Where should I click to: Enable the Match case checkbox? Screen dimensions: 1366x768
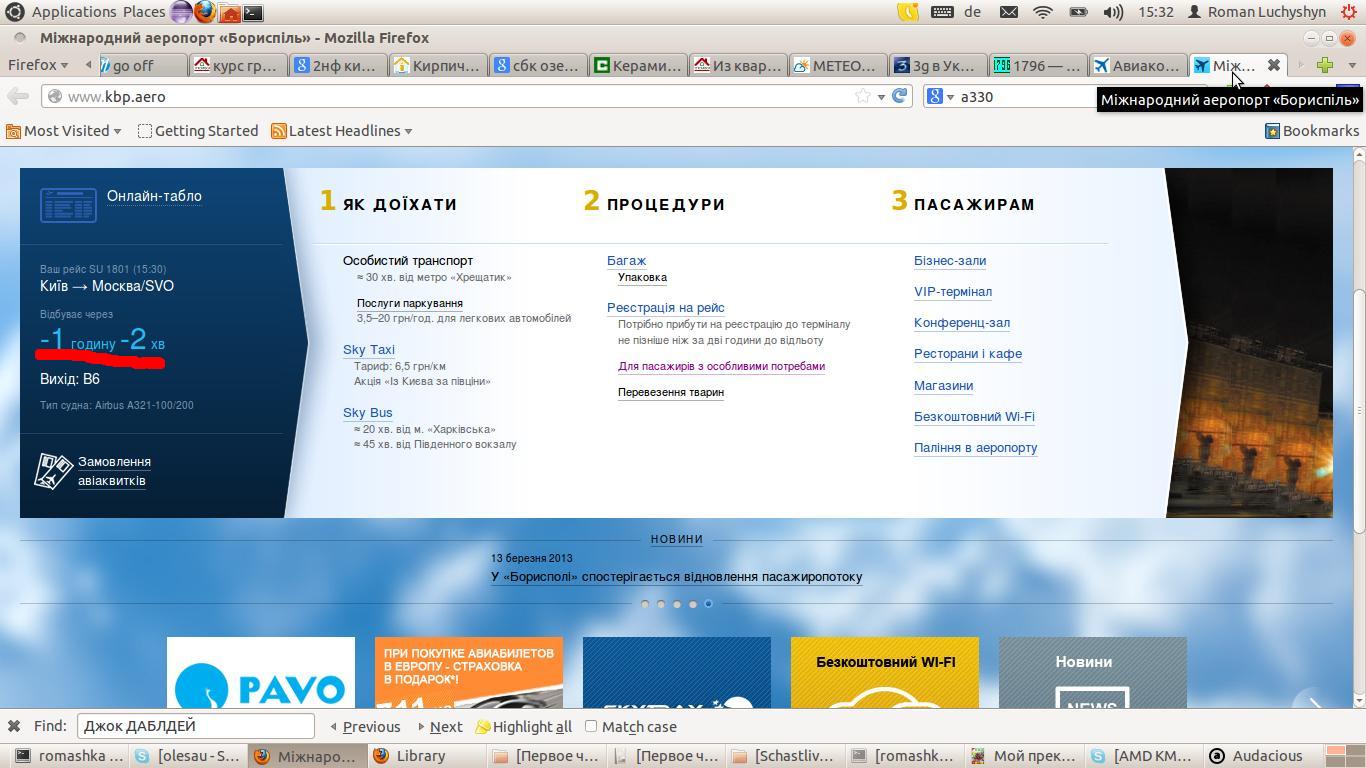591,726
